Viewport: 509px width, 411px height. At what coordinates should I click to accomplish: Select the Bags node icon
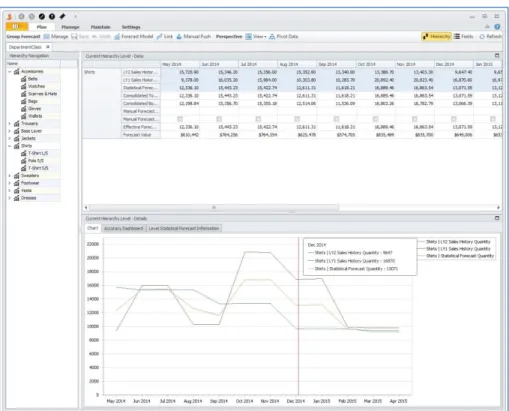(24, 101)
